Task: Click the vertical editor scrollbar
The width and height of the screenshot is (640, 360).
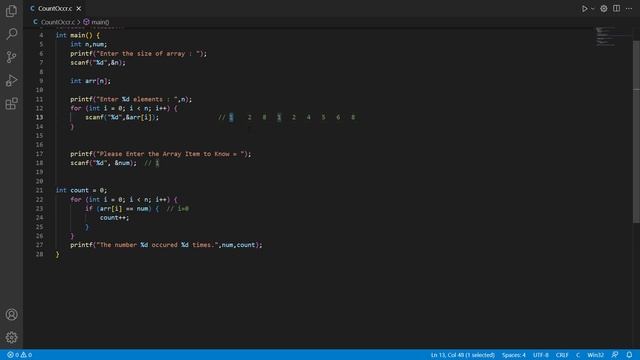Action: [636, 131]
